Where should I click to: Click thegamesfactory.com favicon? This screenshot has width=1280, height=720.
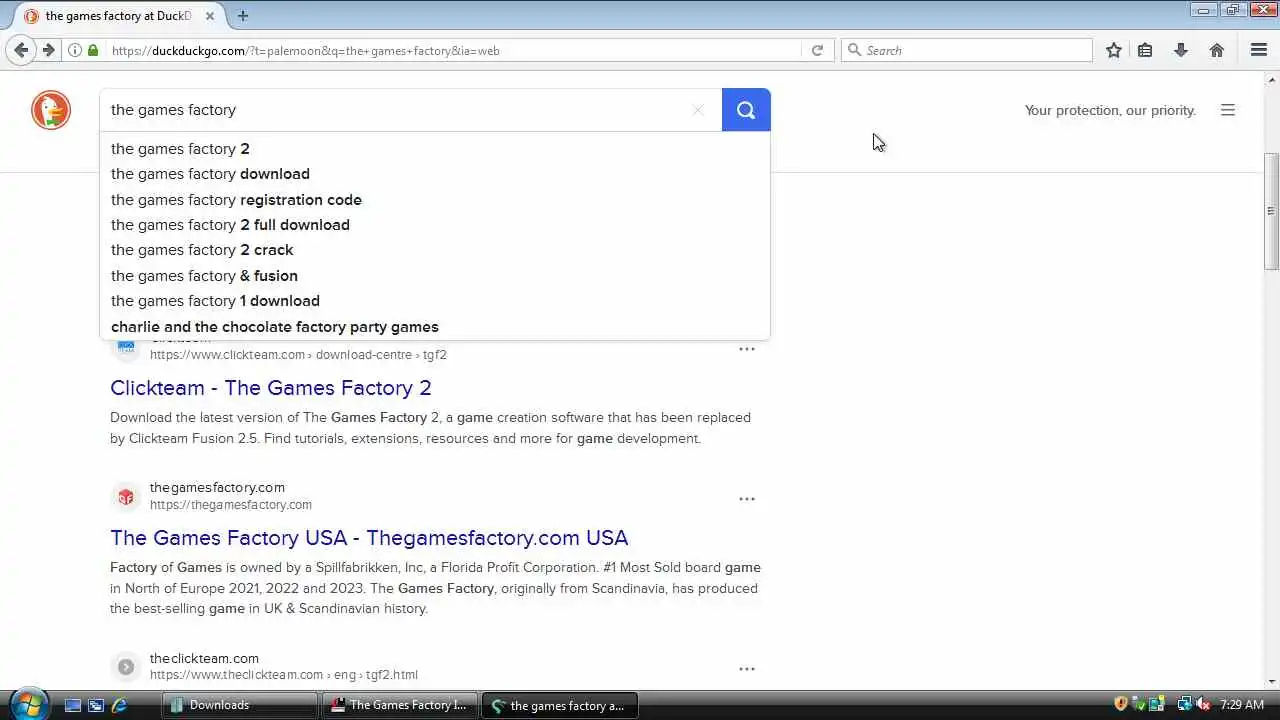(126, 496)
